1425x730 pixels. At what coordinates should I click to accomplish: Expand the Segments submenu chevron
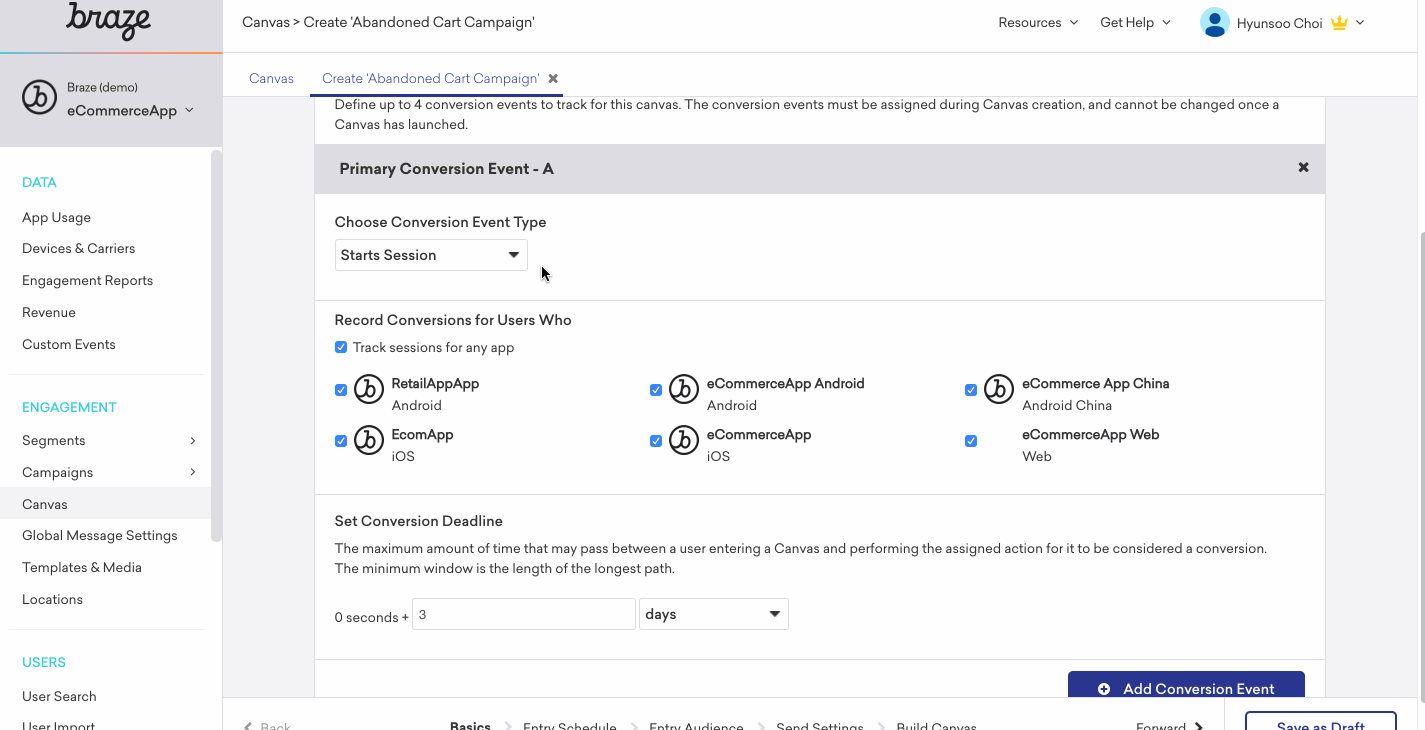point(193,440)
